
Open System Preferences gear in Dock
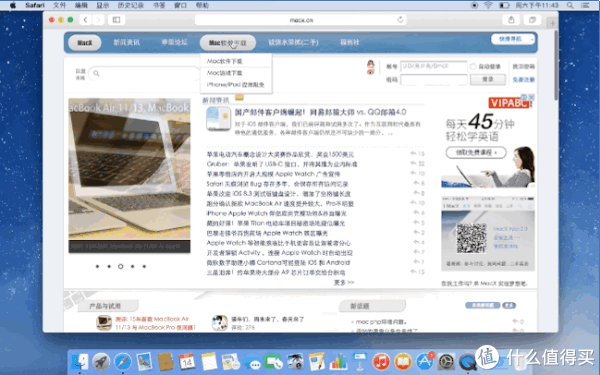[446, 361]
